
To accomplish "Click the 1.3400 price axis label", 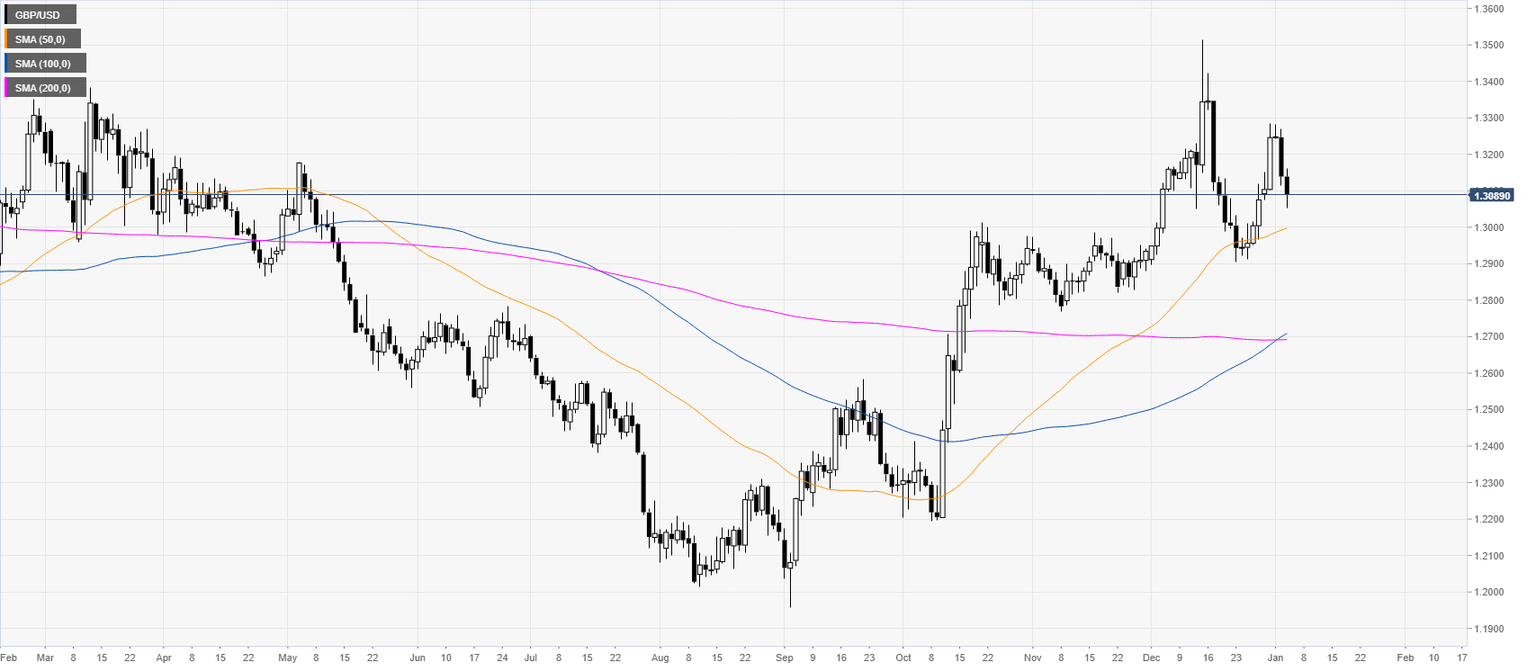I will coord(1490,82).
